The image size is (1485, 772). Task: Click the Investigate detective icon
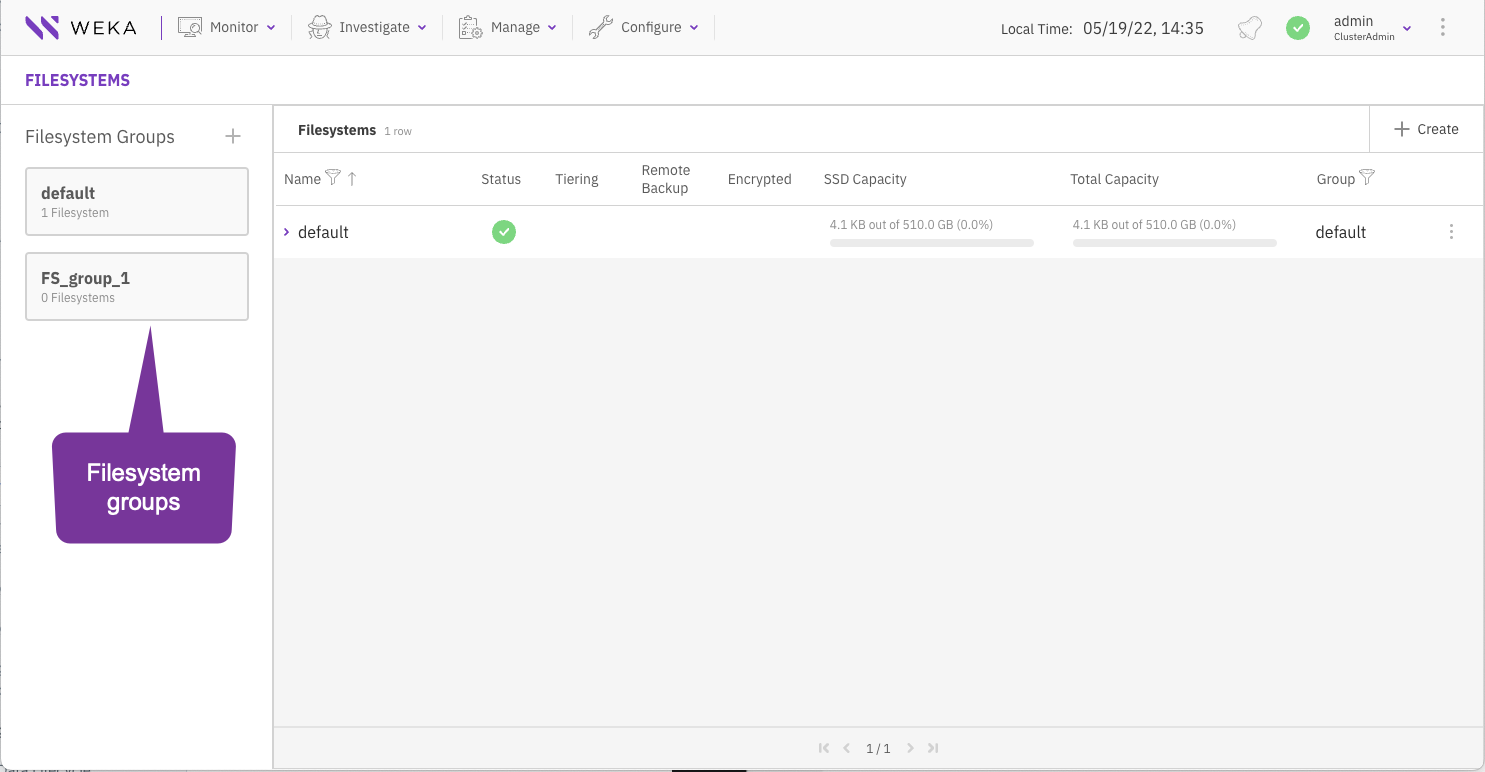(x=318, y=26)
